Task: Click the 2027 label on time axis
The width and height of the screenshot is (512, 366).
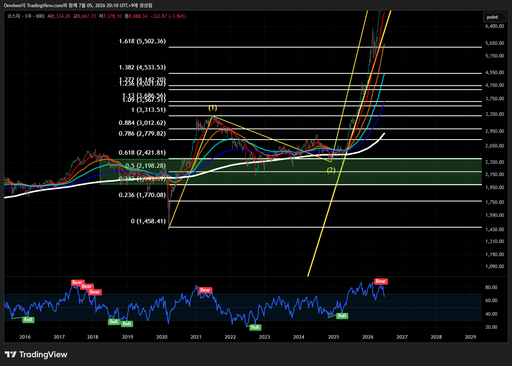Action: point(402,337)
